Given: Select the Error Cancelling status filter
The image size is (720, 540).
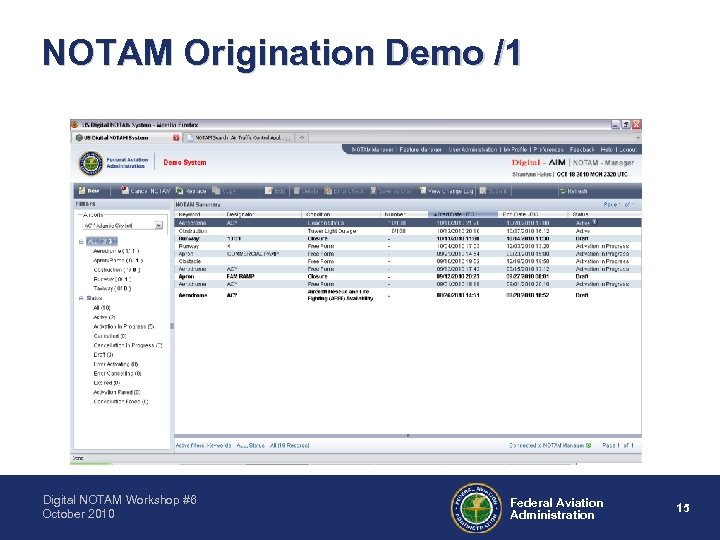Looking at the screenshot, I should coord(117,373).
